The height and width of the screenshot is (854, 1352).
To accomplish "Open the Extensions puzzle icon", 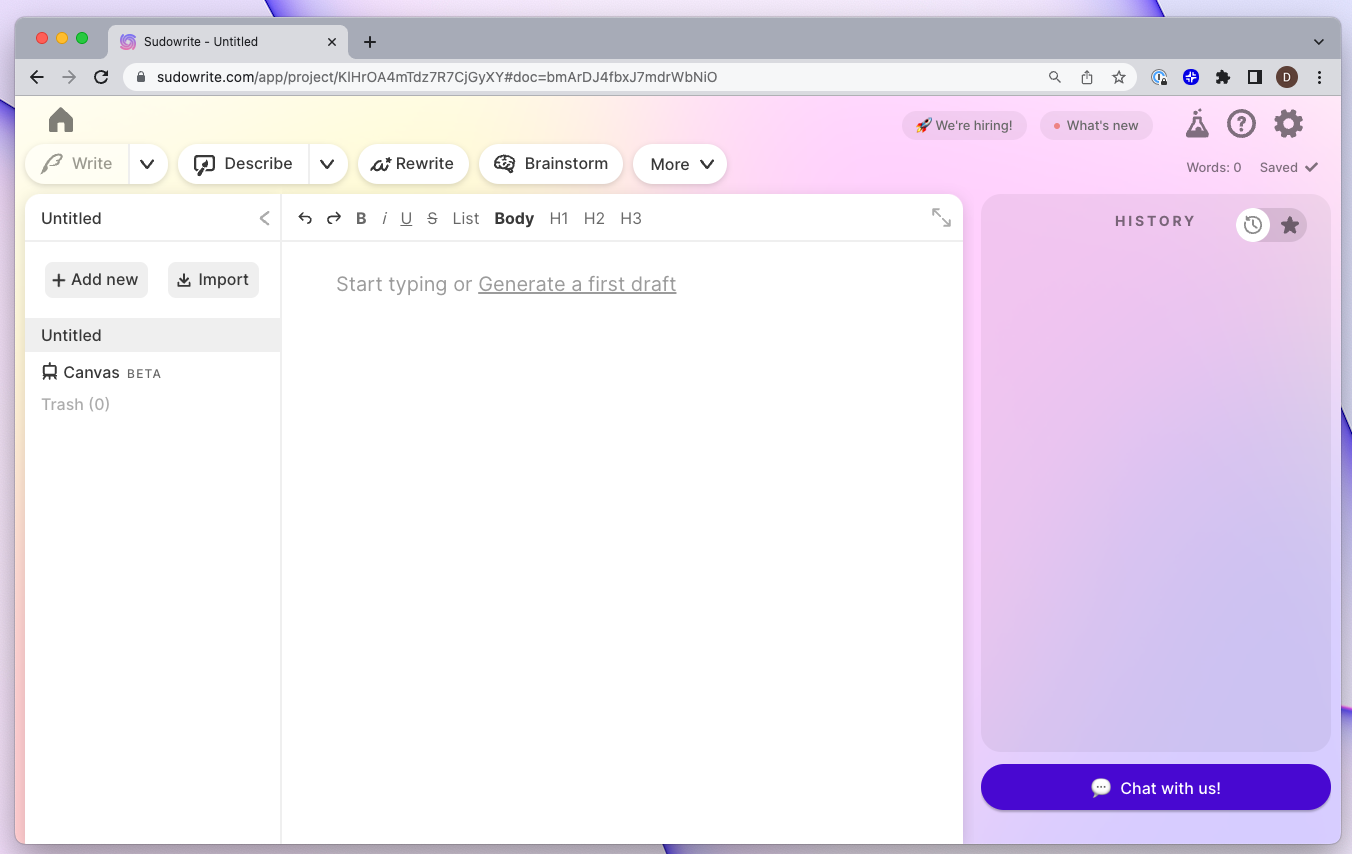I will click(x=1223, y=77).
